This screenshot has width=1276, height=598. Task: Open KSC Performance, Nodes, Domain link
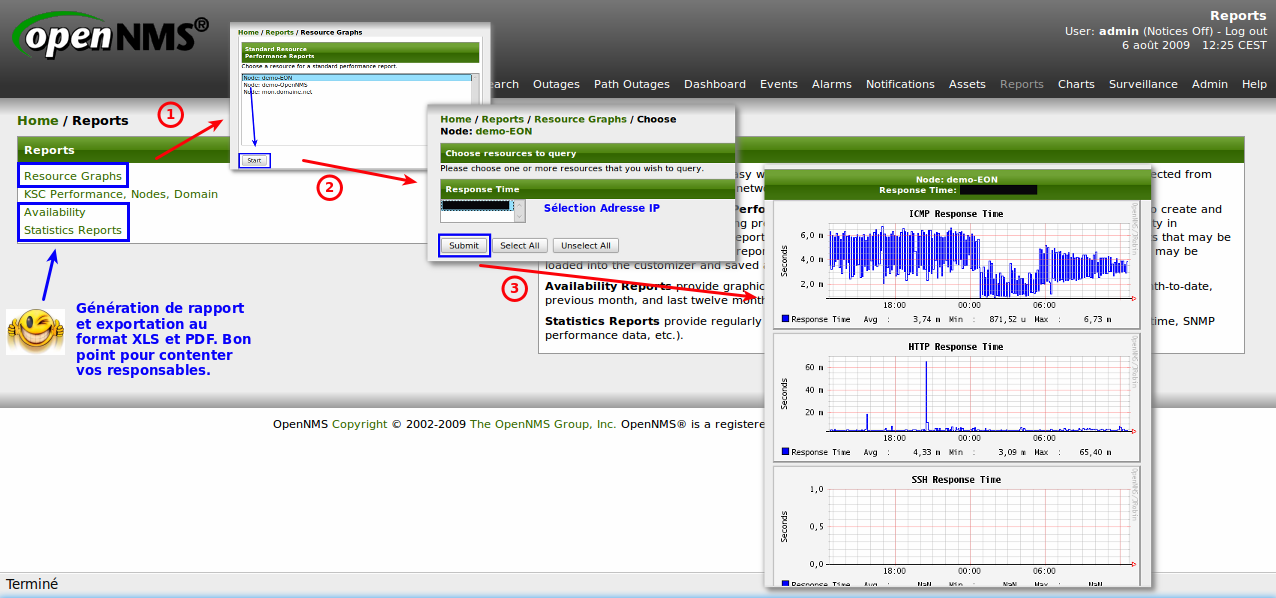[x=121, y=194]
